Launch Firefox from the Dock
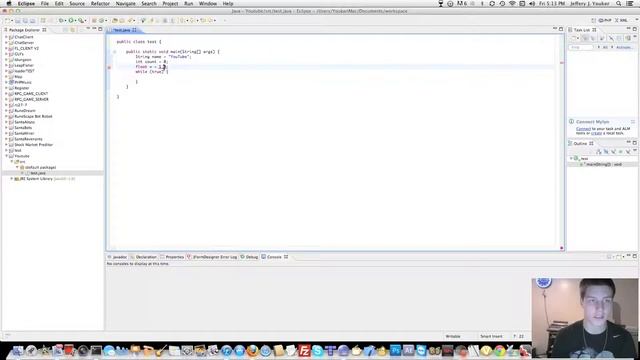Viewport: 640px width, 360px height. click(x=252, y=350)
